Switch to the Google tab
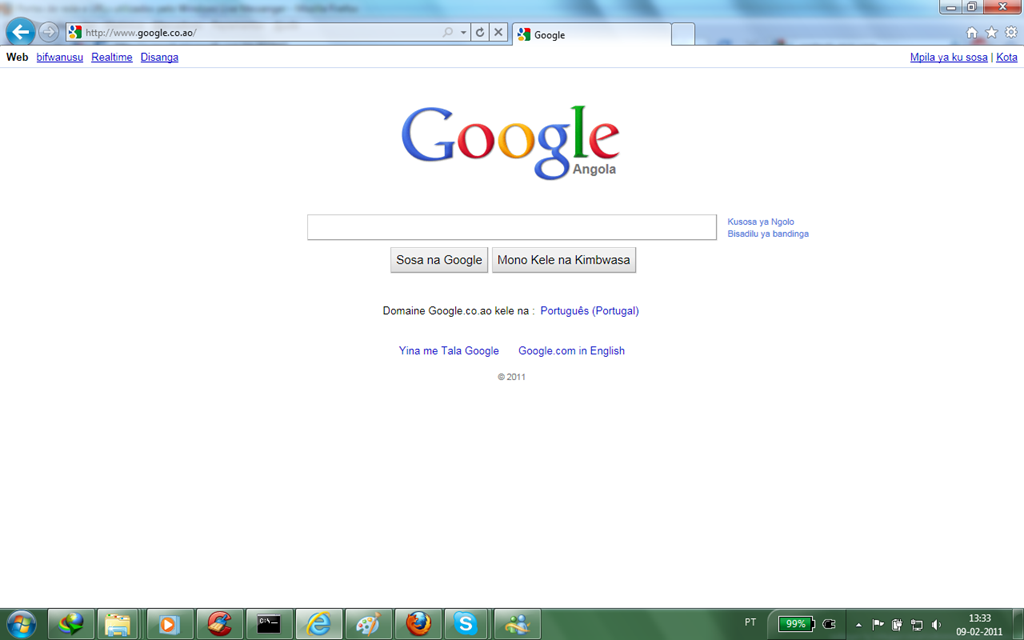Viewport: 1024px width, 640px height. point(591,35)
